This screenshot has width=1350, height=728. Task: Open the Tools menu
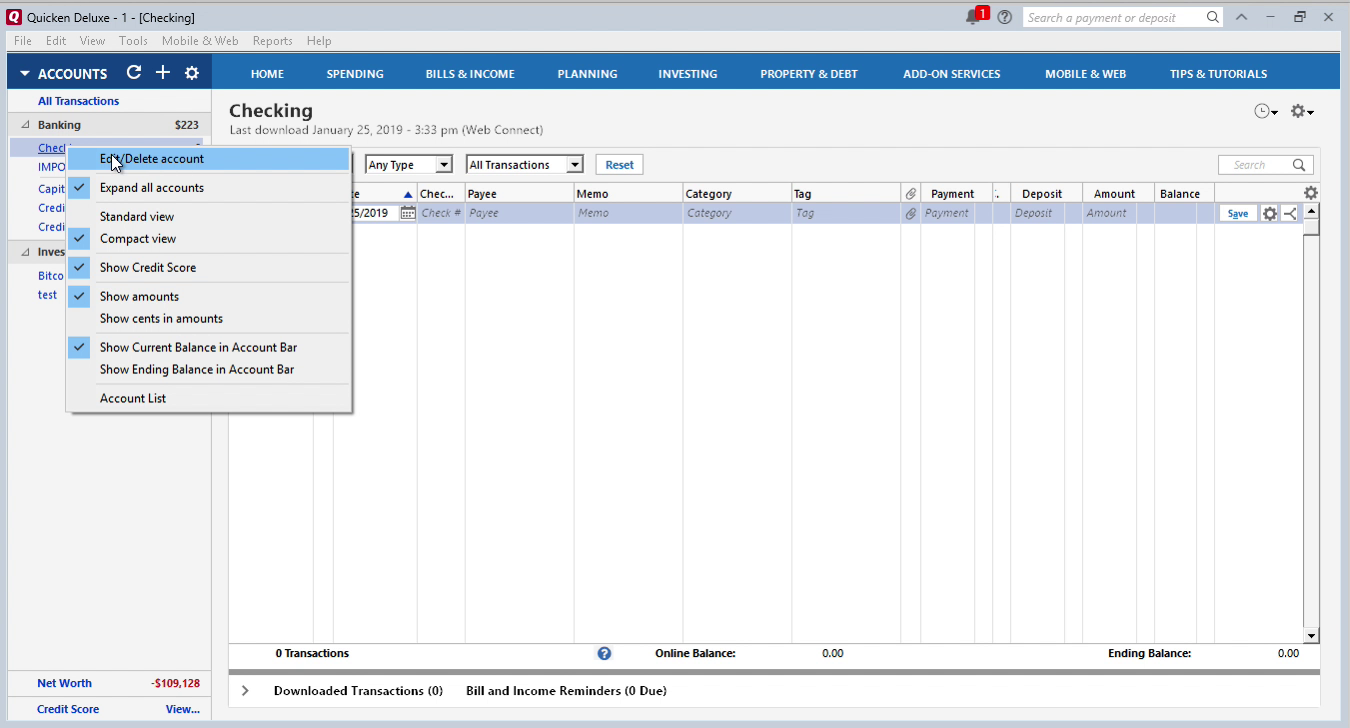click(133, 41)
